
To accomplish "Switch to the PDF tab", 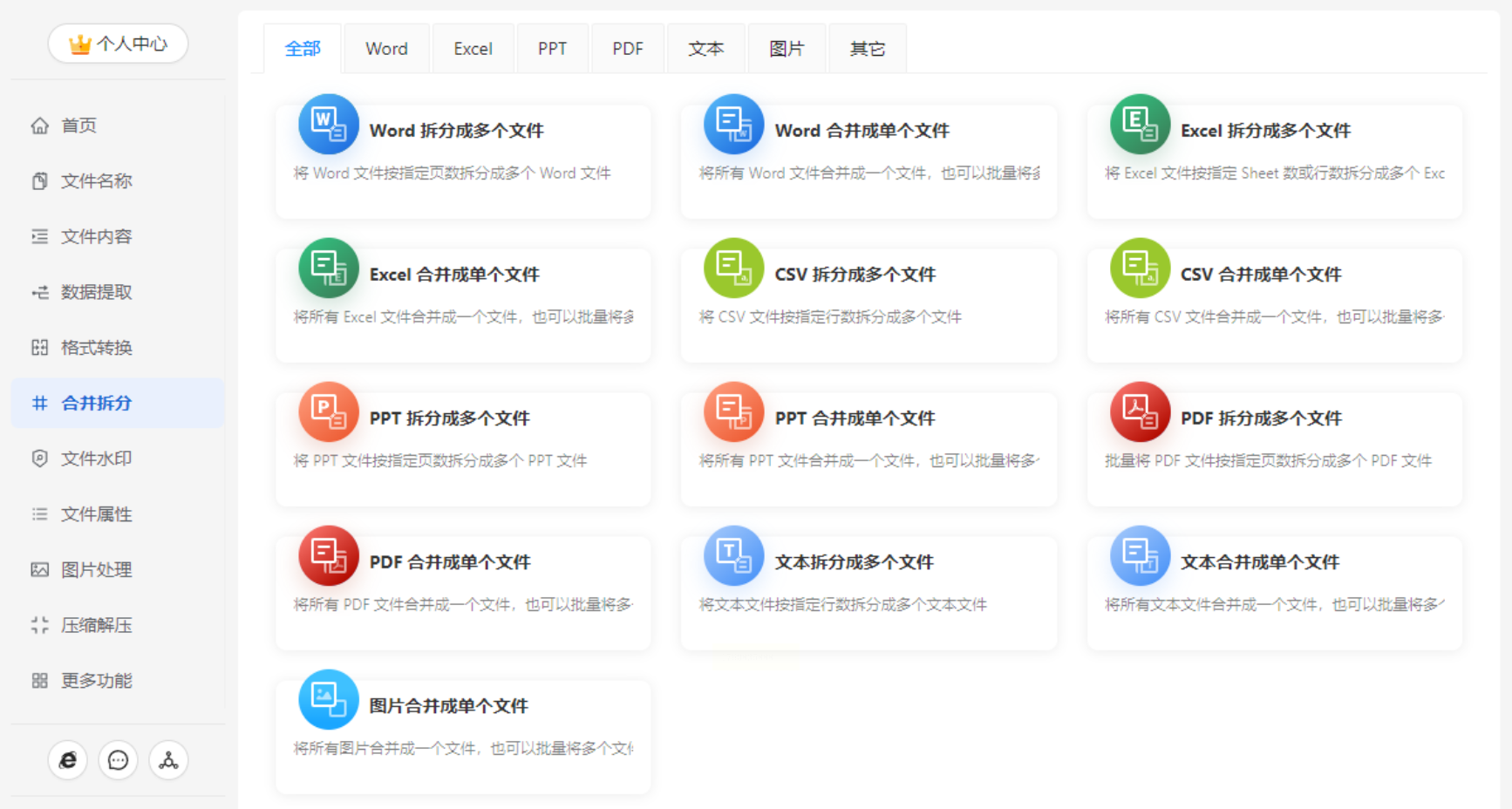I will point(627,49).
